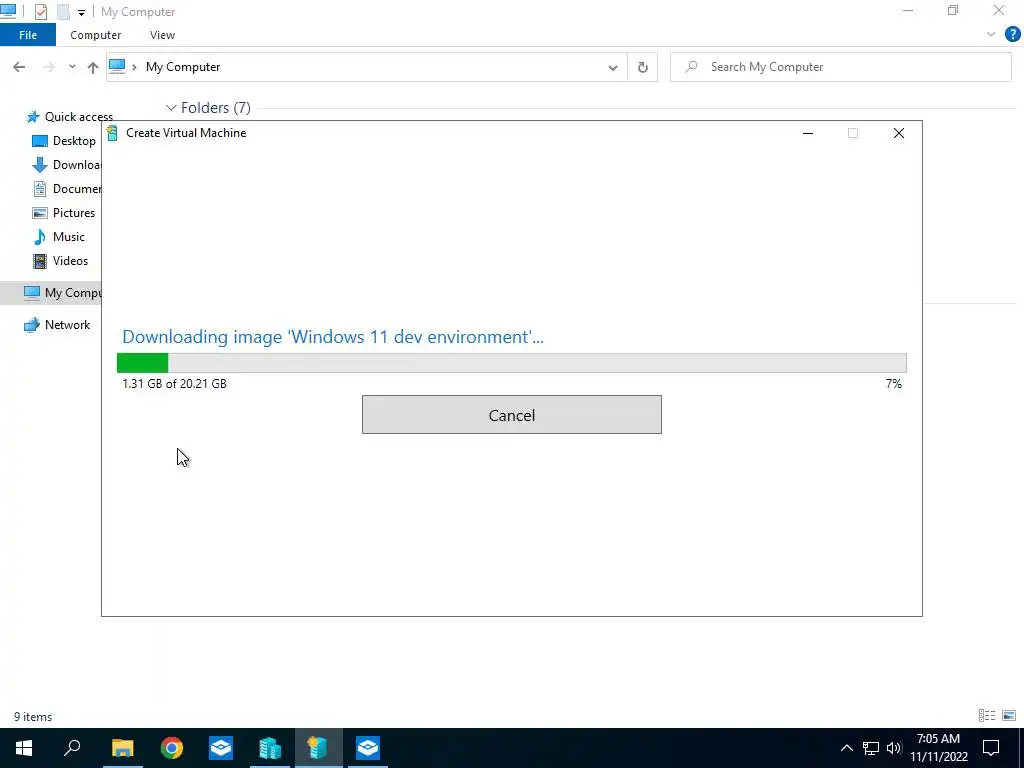Switch to large icons view layout

1009,716
